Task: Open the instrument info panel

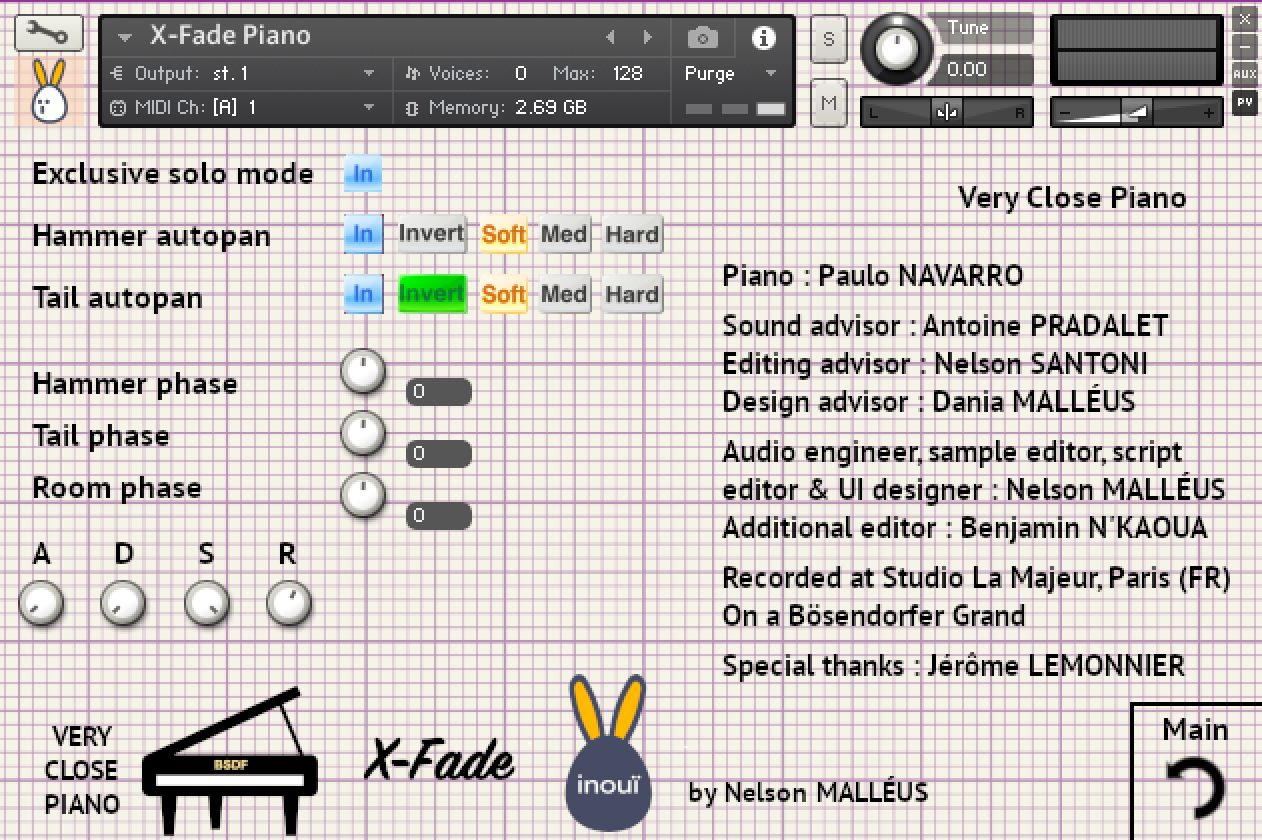Action: tap(764, 37)
